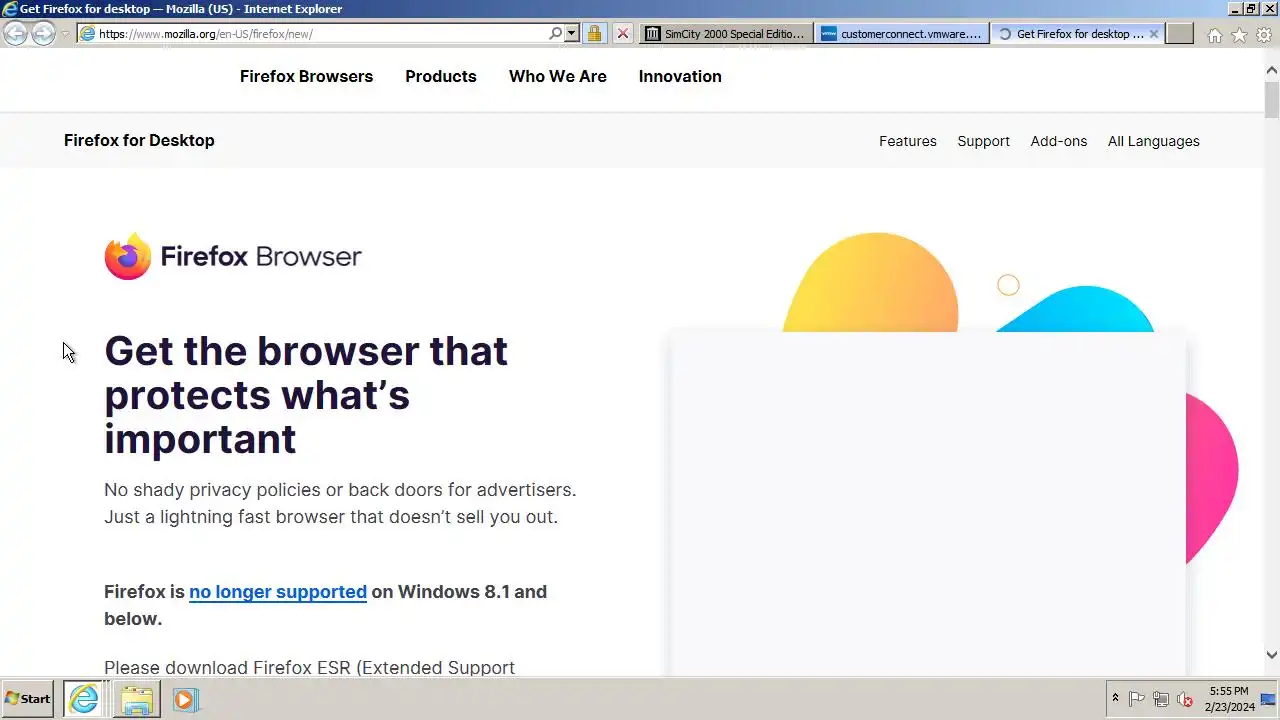Open the Tools gear icon
The height and width of the screenshot is (720, 1280).
(x=1264, y=35)
